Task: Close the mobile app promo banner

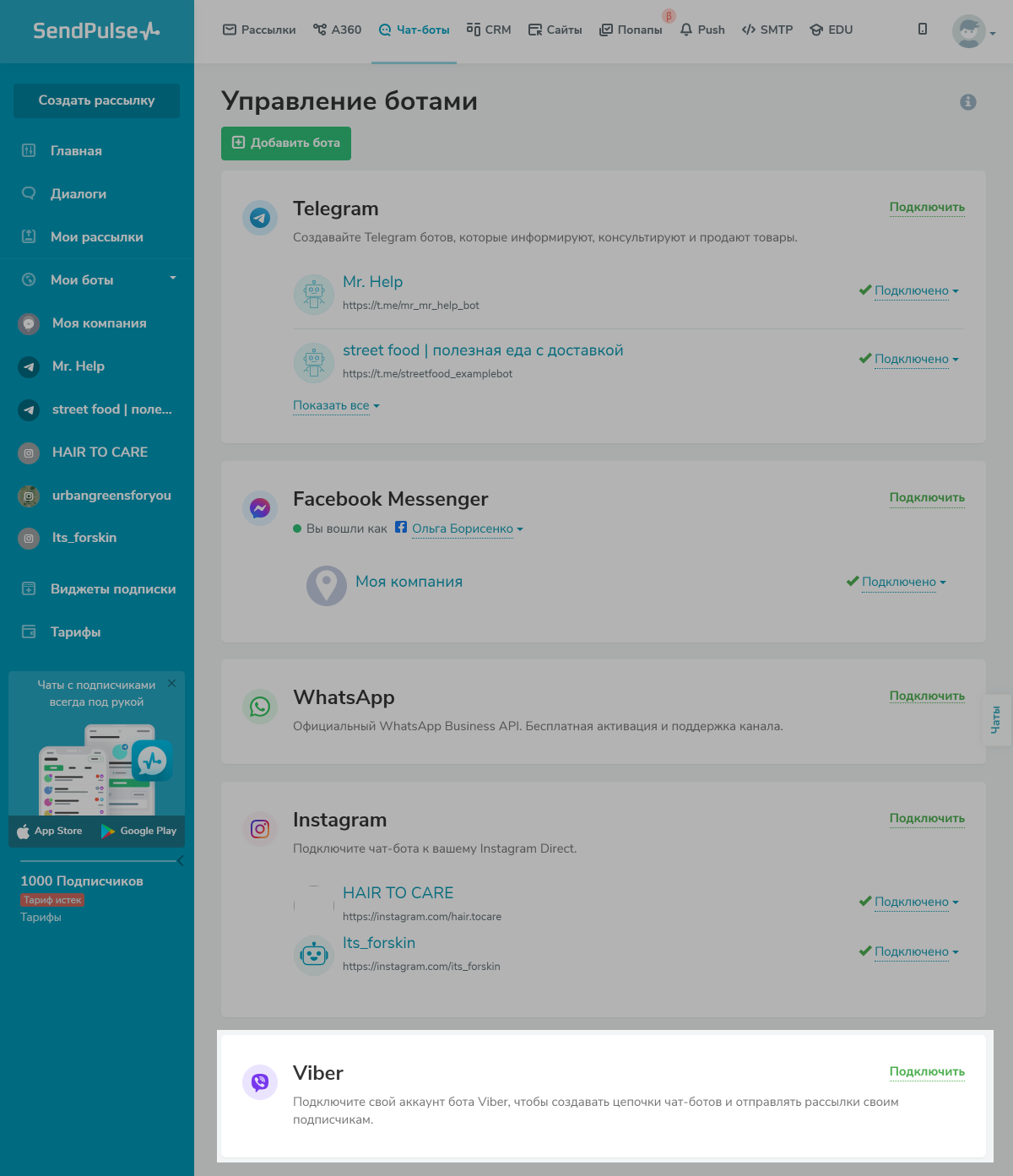Action: coord(172,683)
